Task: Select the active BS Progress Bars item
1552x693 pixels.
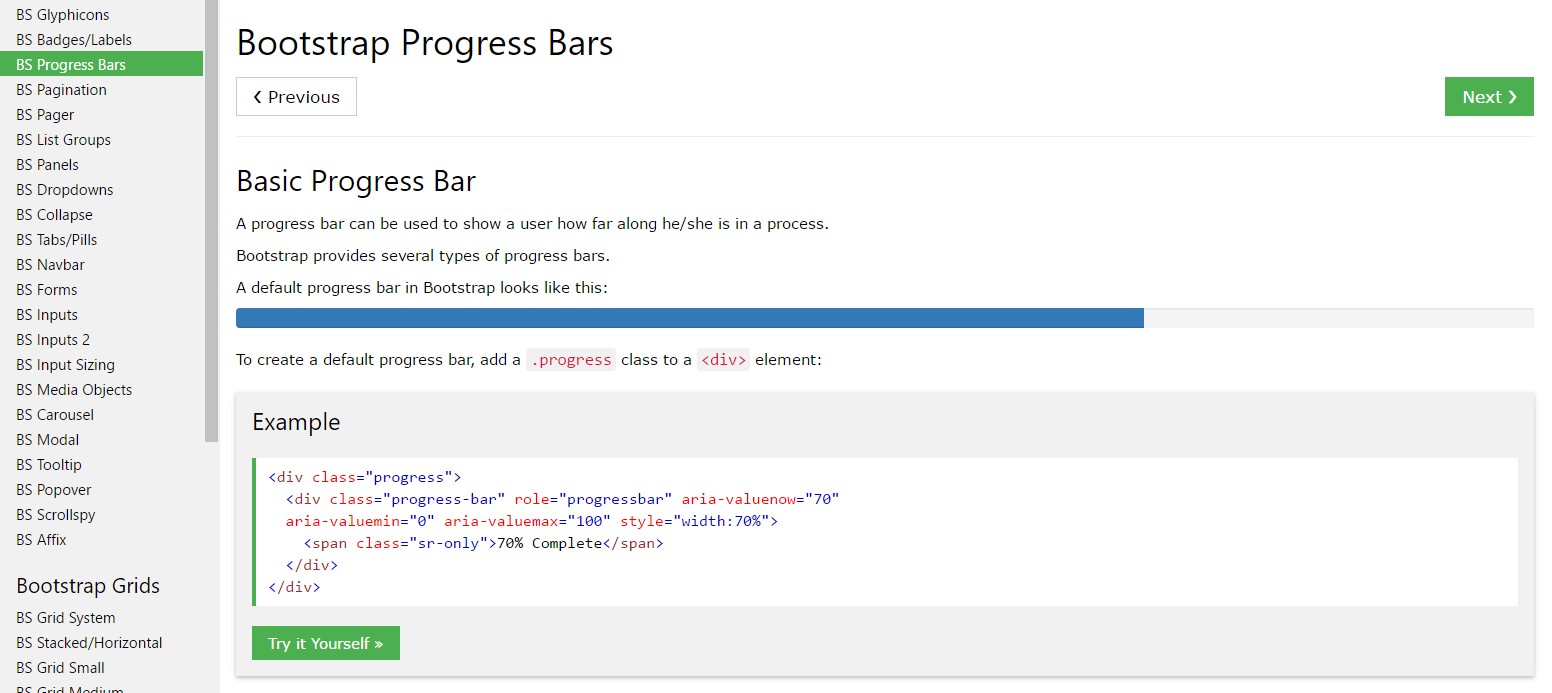Action: (101, 65)
